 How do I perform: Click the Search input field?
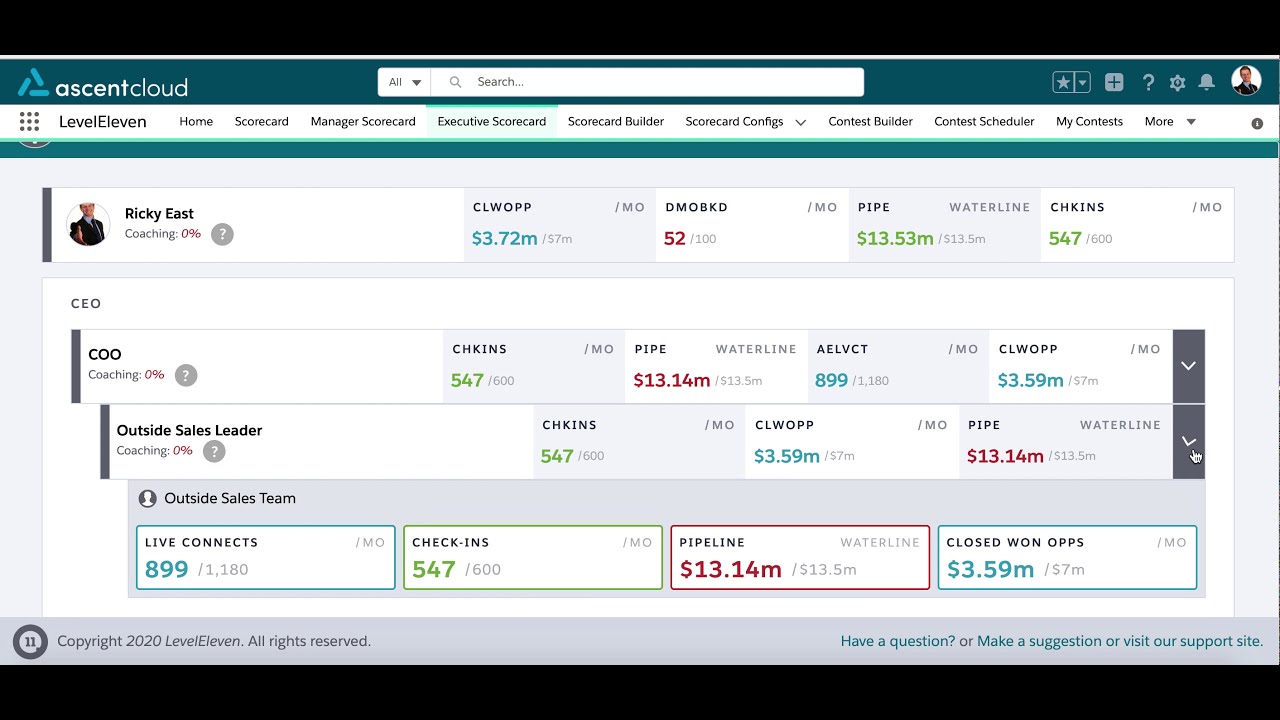647,82
